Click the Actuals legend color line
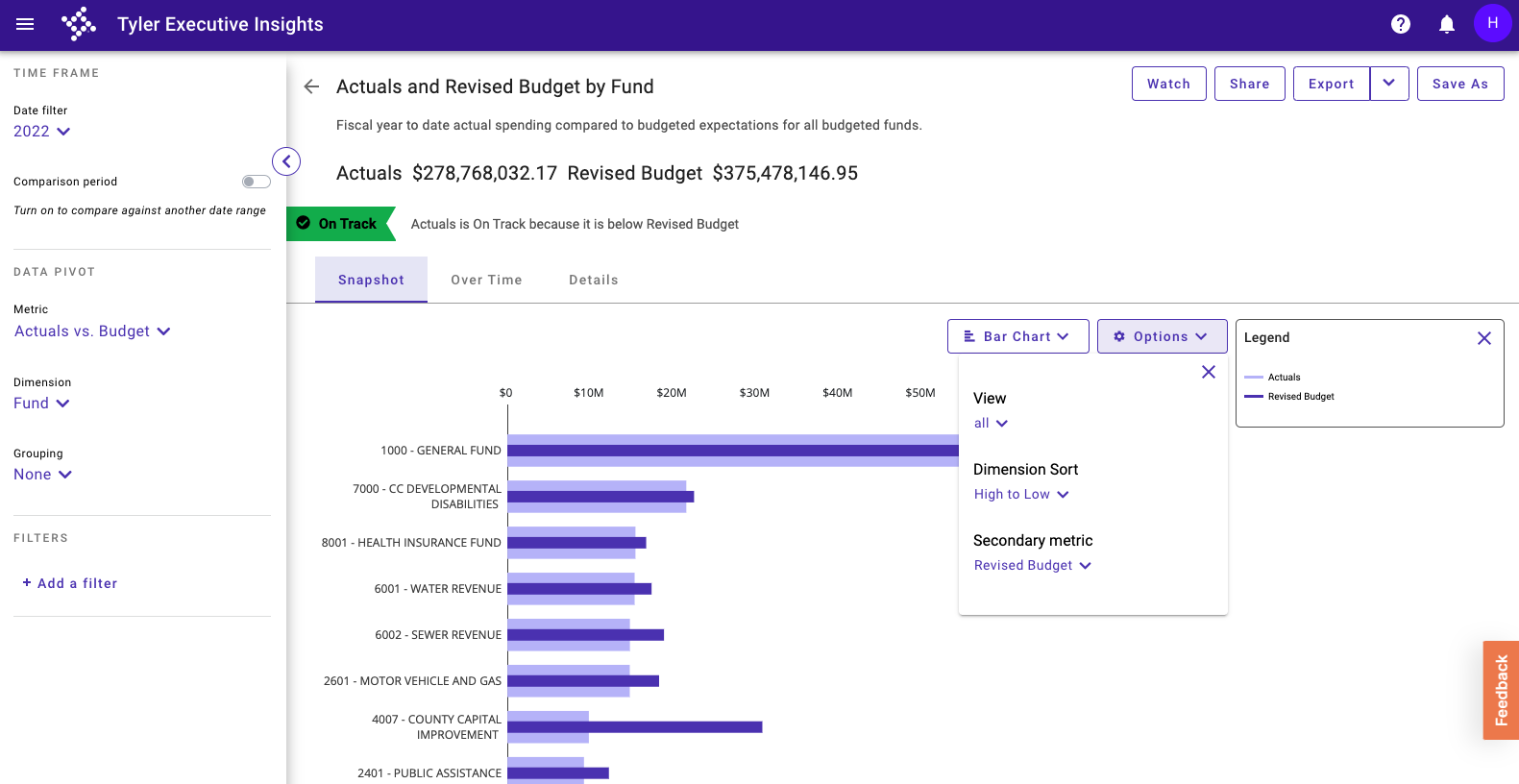The height and width of the screenshot is (784, 1519). coord(1254,378)
